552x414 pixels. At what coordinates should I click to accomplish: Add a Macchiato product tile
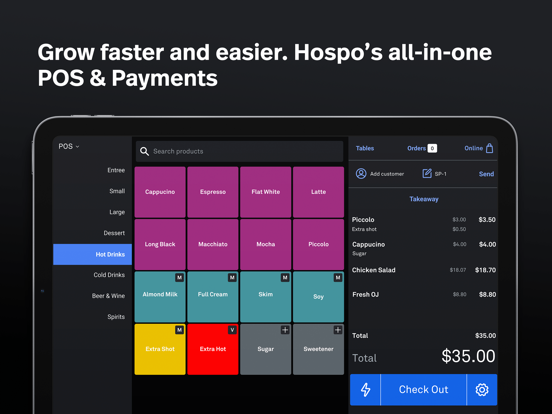point(213,244)
